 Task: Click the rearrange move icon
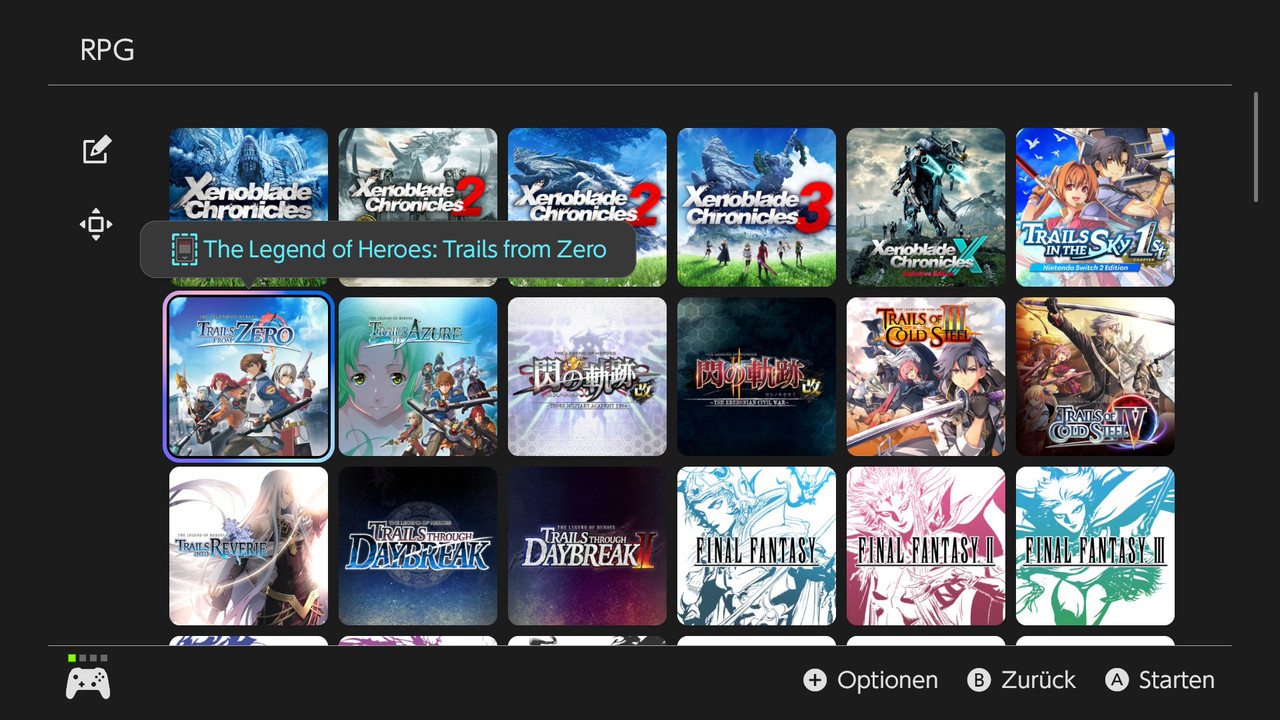pos(96,225)
